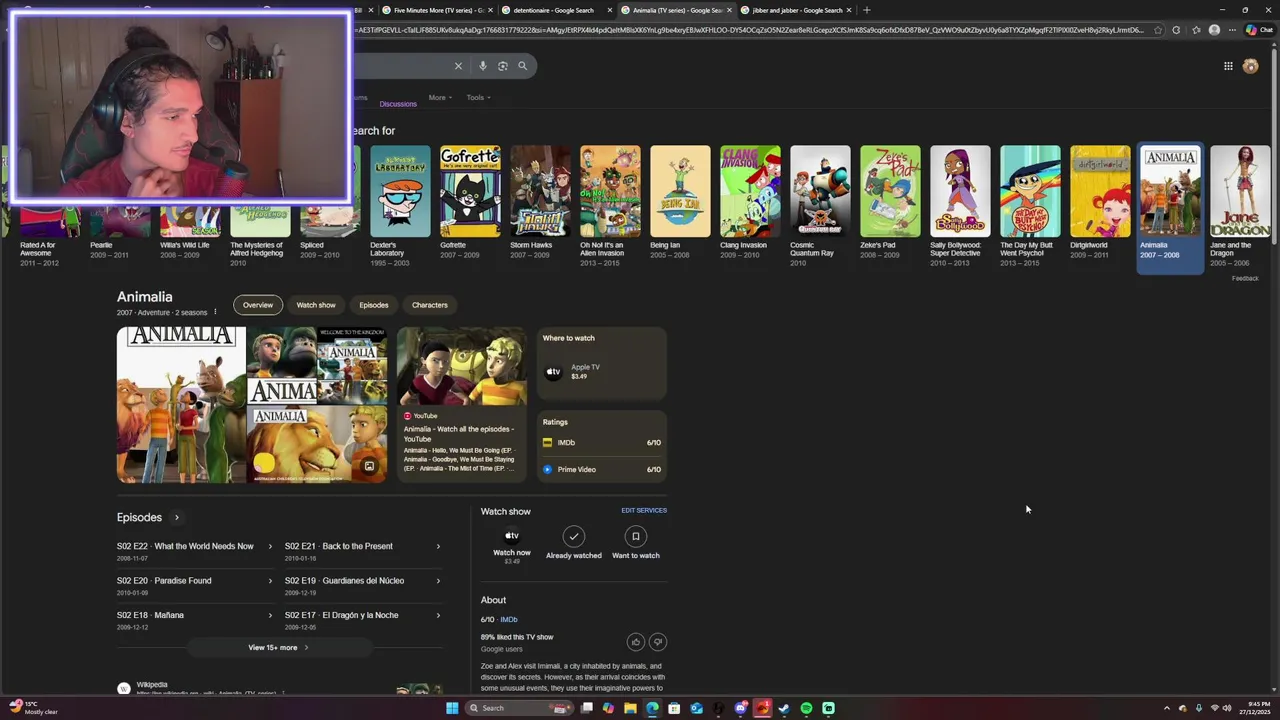
Task: Open Microsoft Store from taskbar
Action: coord(674,708)
